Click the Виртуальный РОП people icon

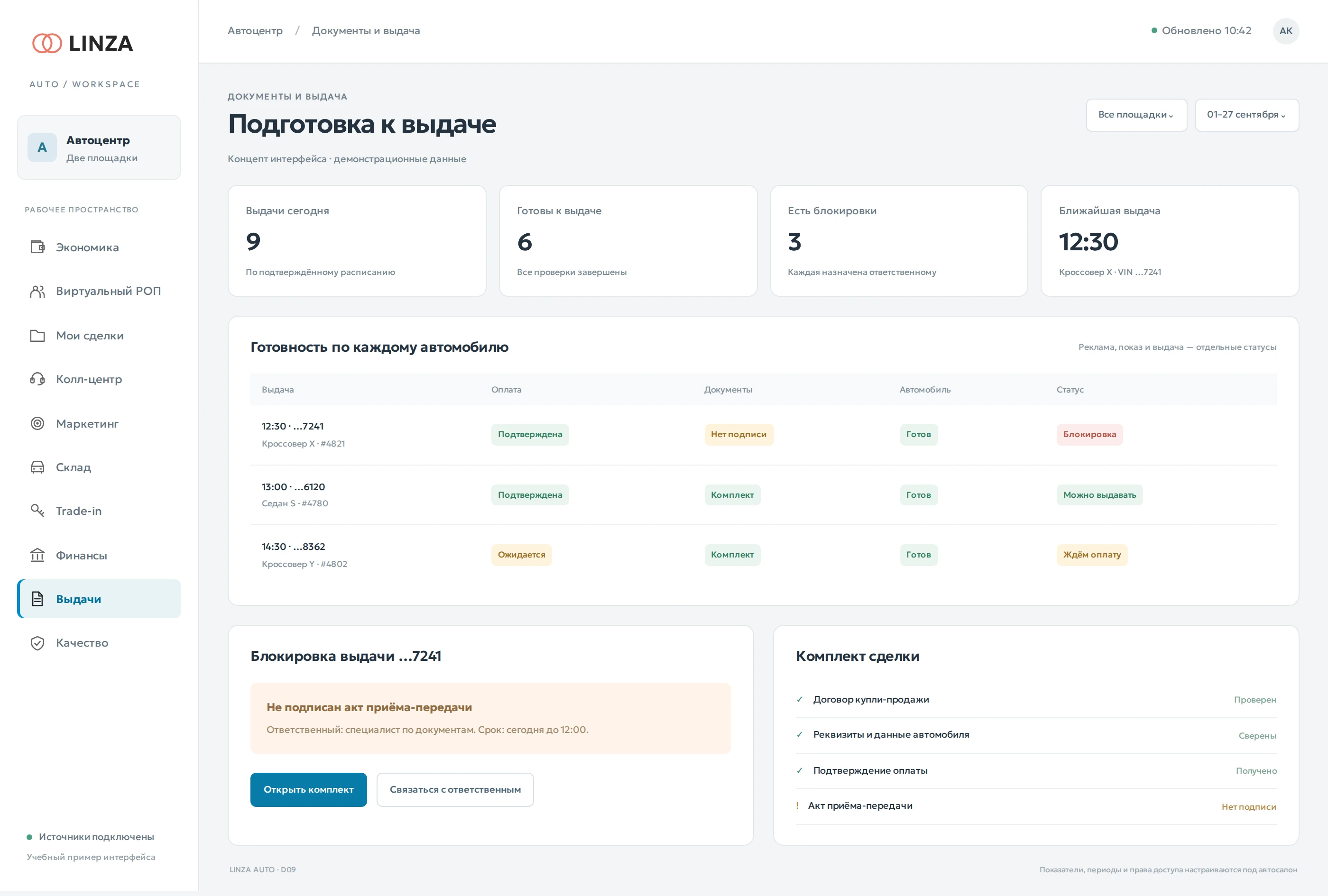point(37,291)
